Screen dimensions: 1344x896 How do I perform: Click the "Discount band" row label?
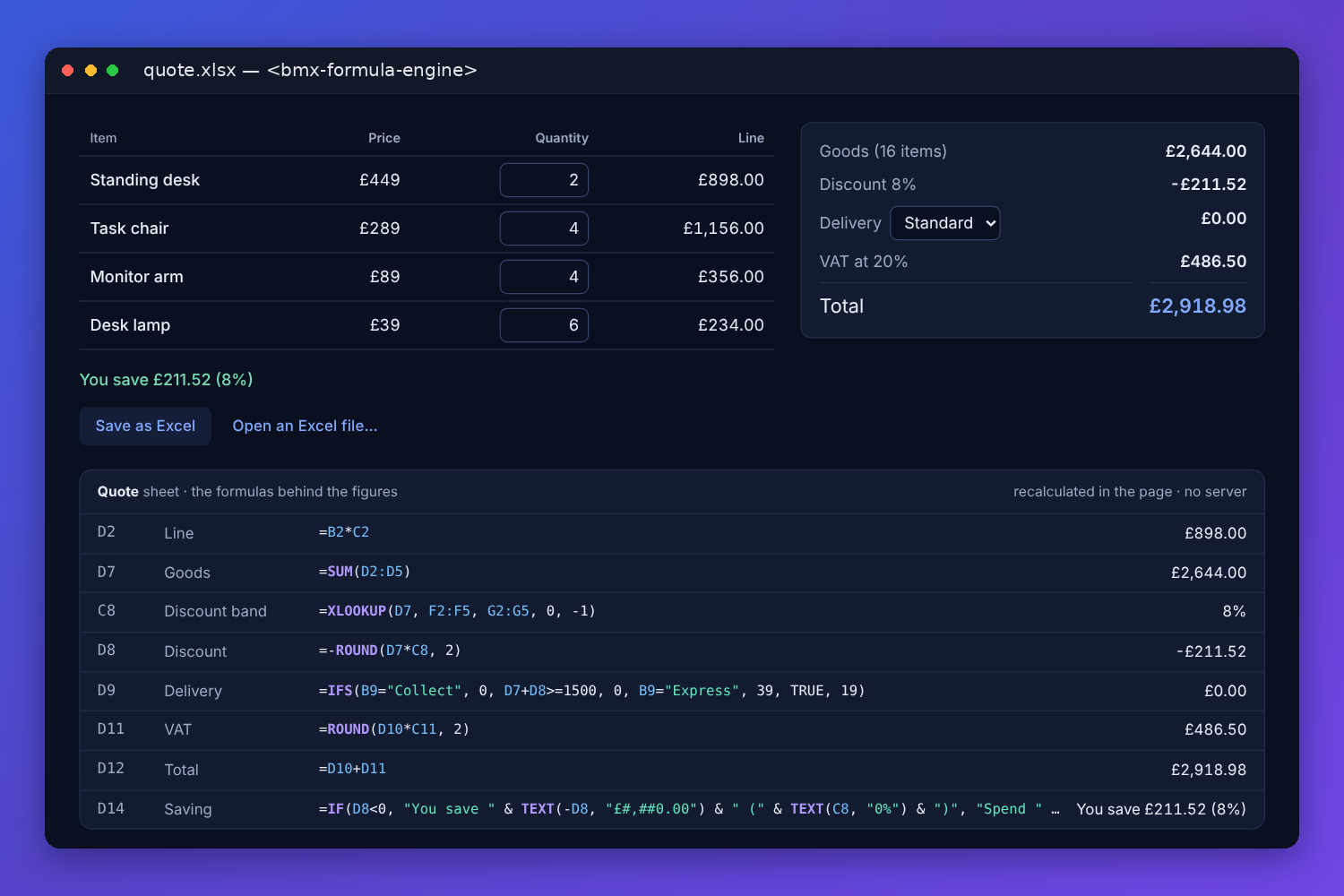[x=216, y=611]
